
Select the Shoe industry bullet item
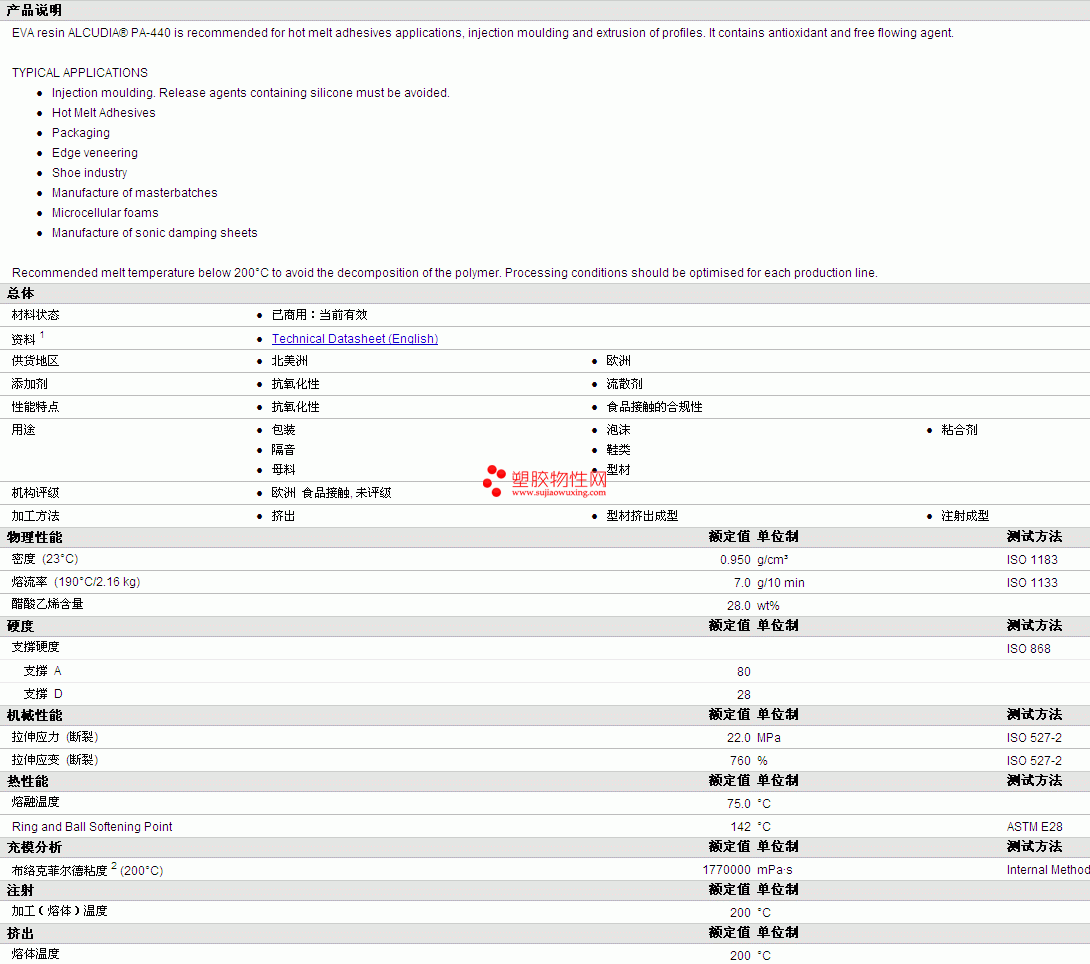90,173
